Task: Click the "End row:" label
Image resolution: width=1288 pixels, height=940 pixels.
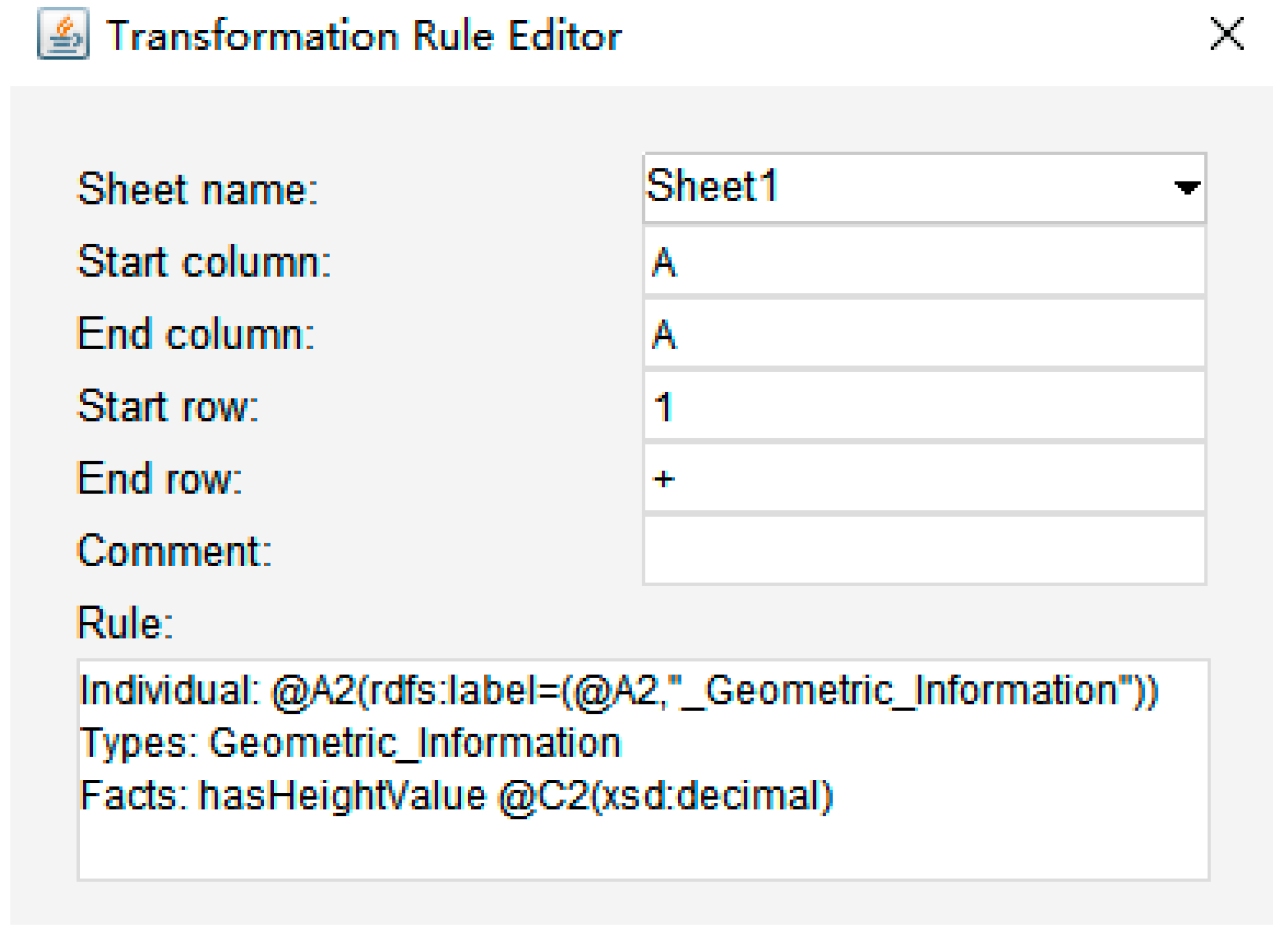Action: coord(160,479)
